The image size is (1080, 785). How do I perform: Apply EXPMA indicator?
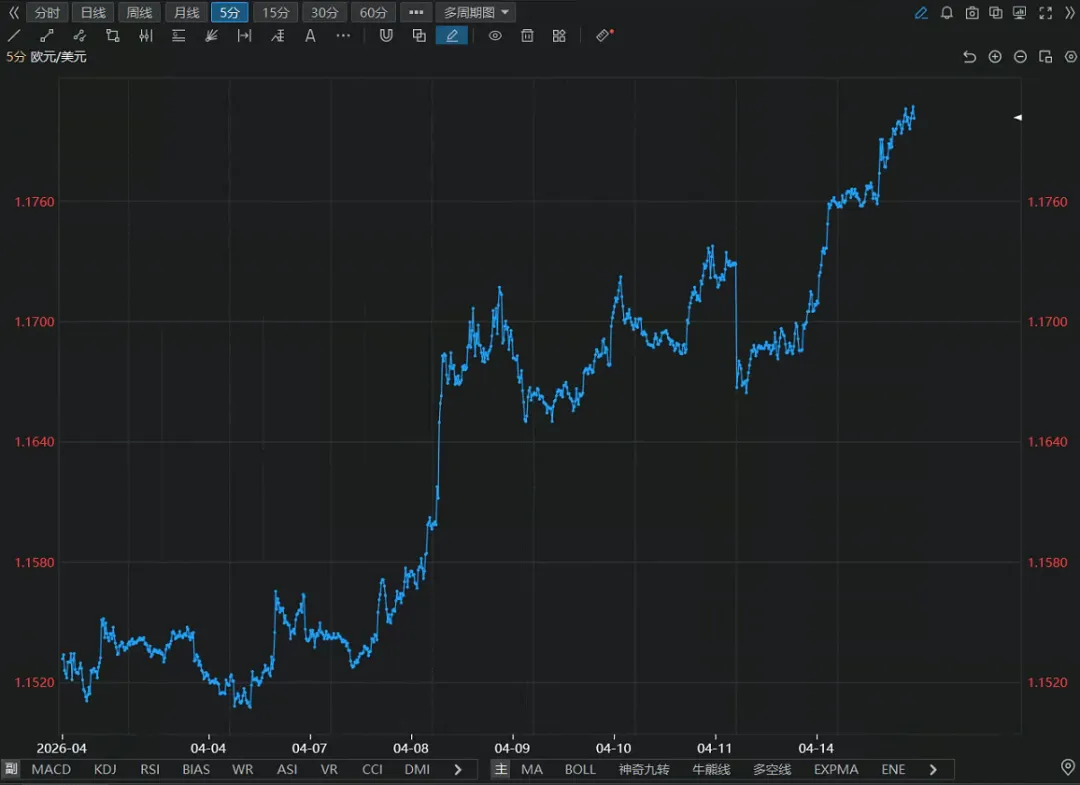[x=836, y=769]
